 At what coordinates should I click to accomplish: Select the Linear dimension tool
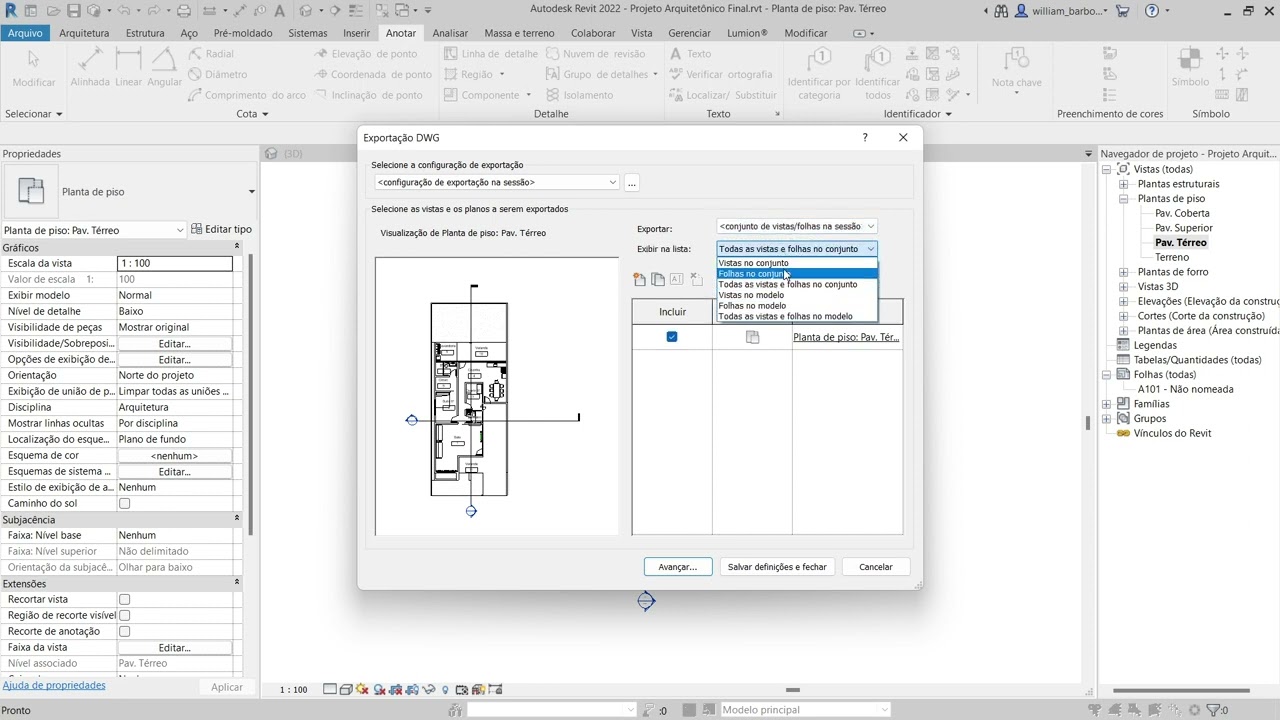[128, 67]
